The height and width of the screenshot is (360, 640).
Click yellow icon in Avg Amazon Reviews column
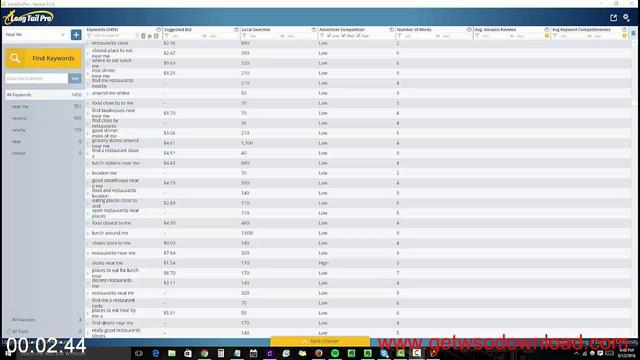(x=547, y=36)
